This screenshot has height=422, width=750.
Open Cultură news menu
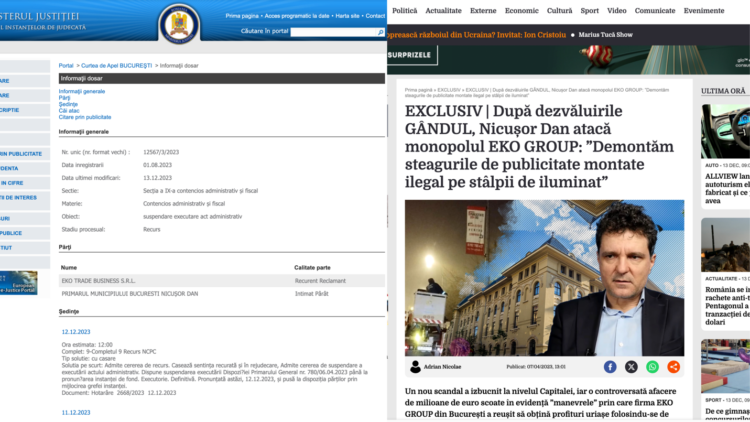(x=560, y=11)
